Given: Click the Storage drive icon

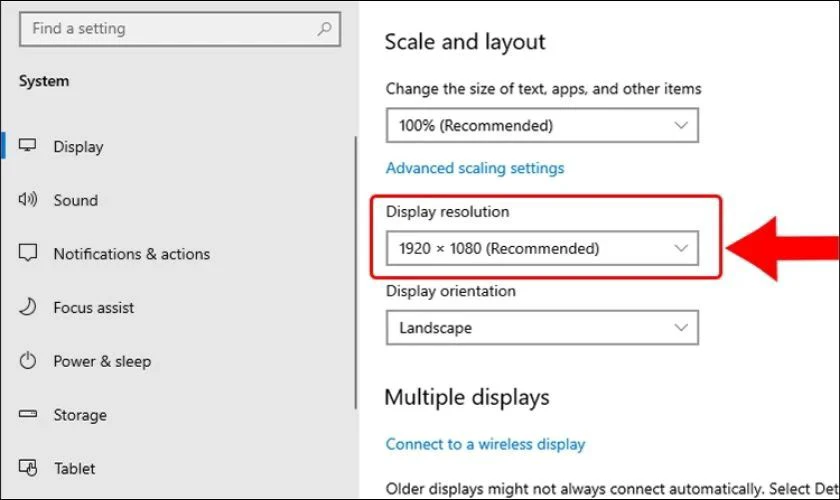Looking at the screenshot, I should (28, 414).
